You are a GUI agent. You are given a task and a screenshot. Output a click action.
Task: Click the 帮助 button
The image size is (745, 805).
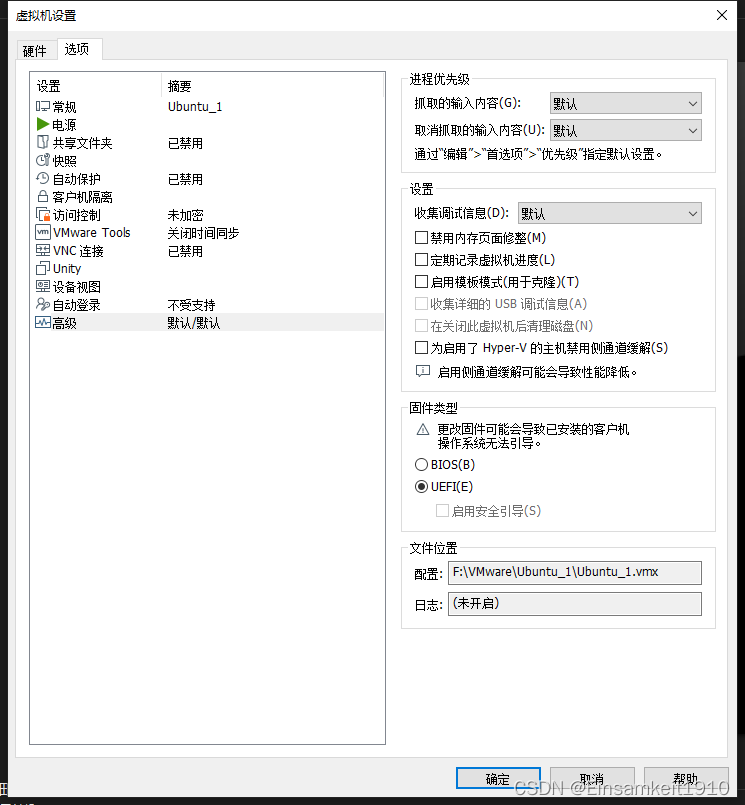(x=686, y=779)
